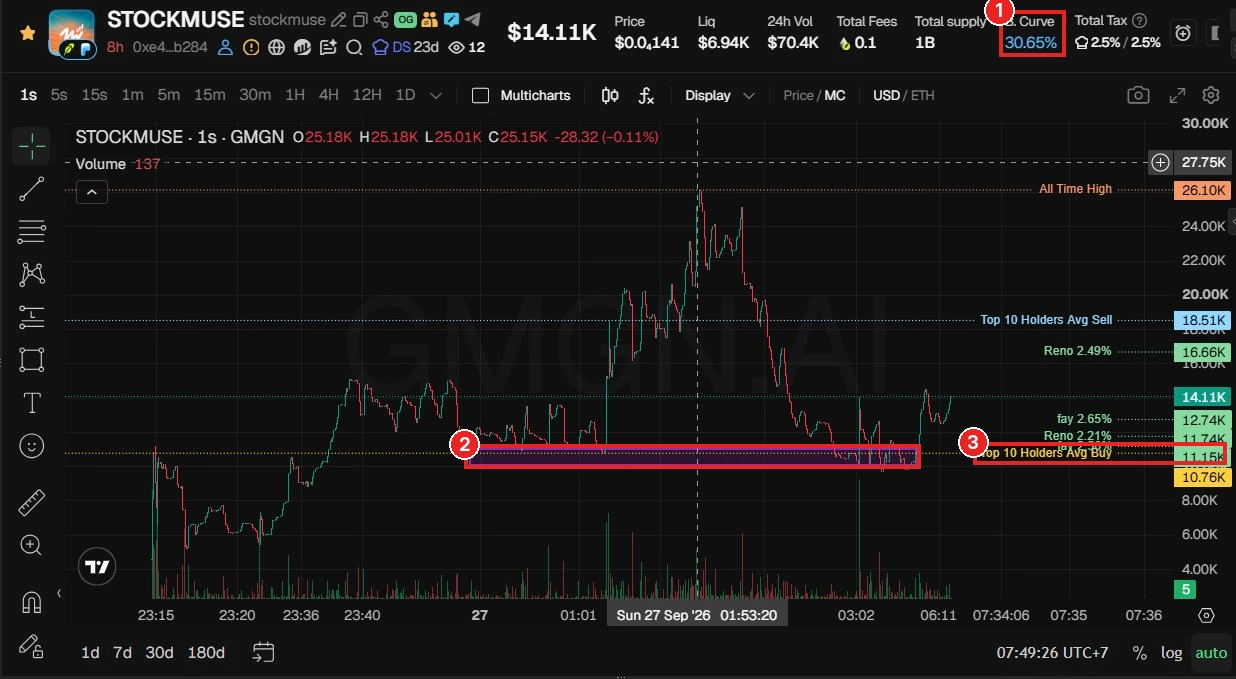
Task: Open the TradingView logo link
Action: 98,566
